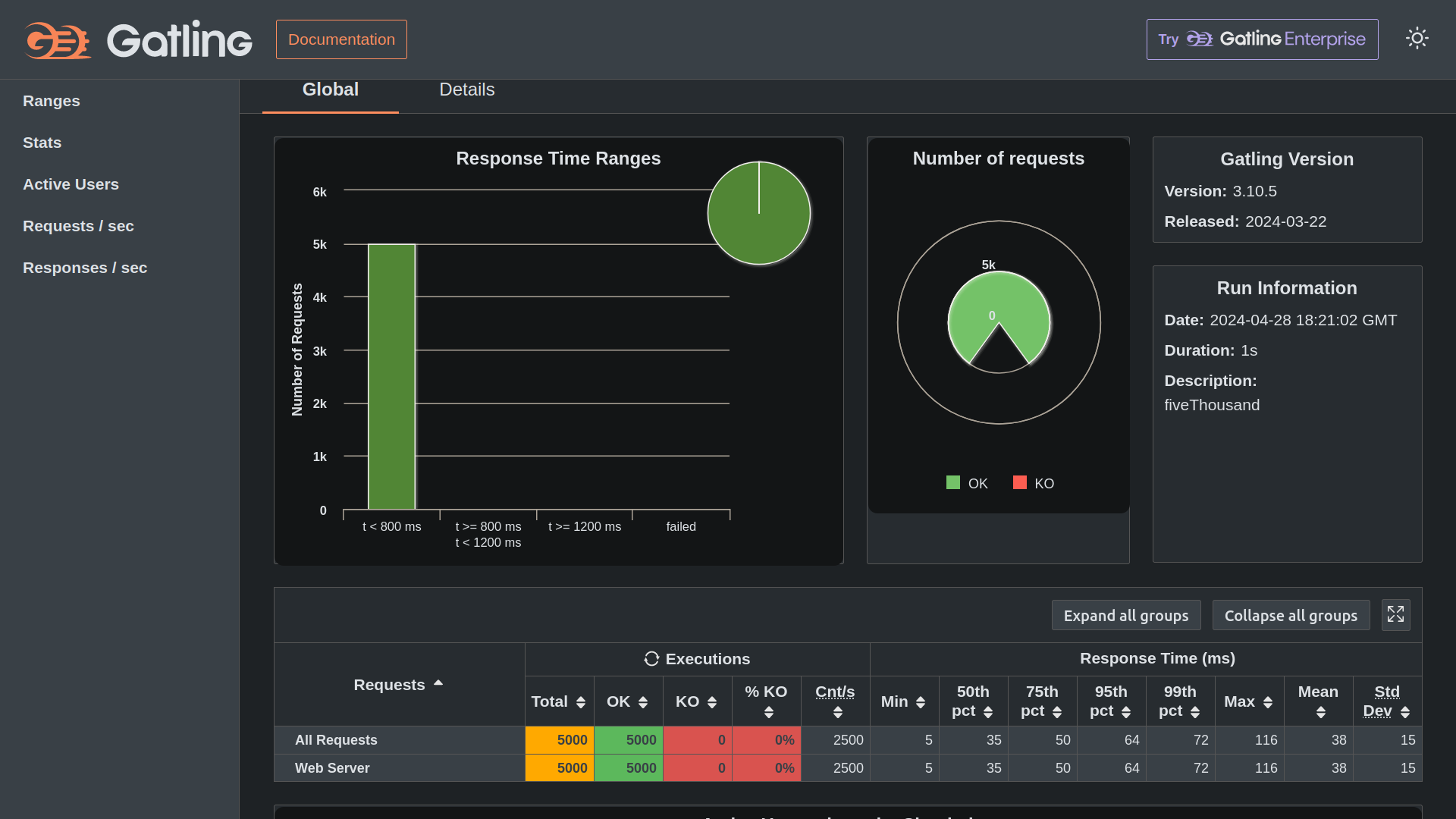Select the Web Server row label
This screenshot has width=1456, height=819.
point(332,768)
